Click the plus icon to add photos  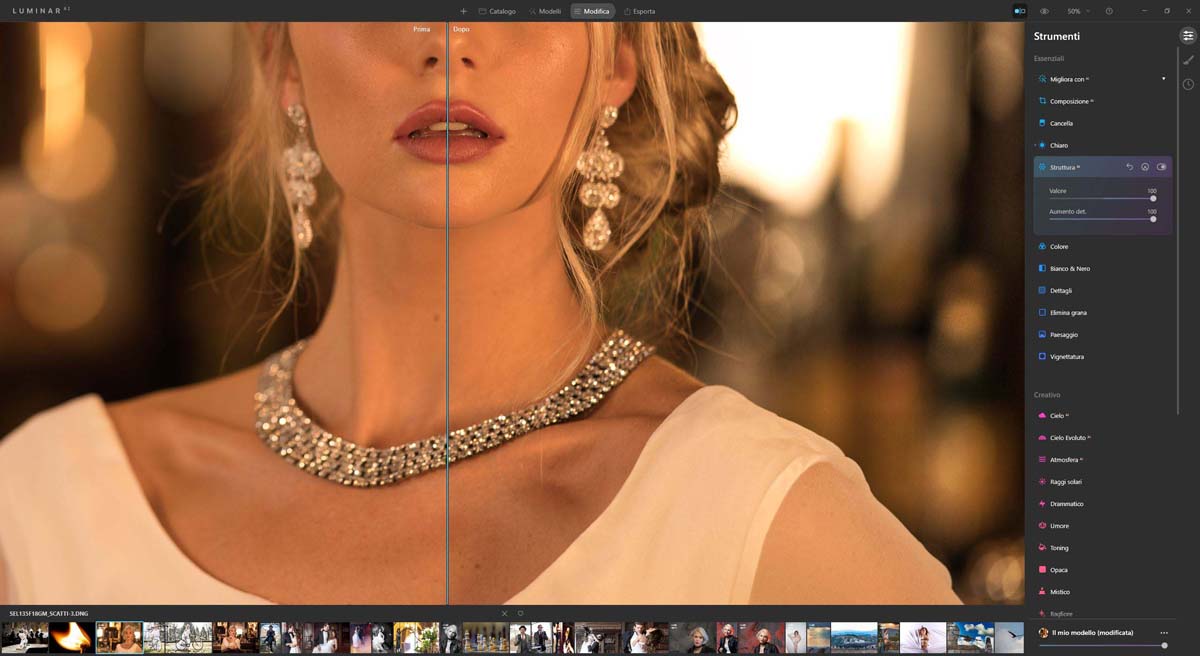[463, 11]
